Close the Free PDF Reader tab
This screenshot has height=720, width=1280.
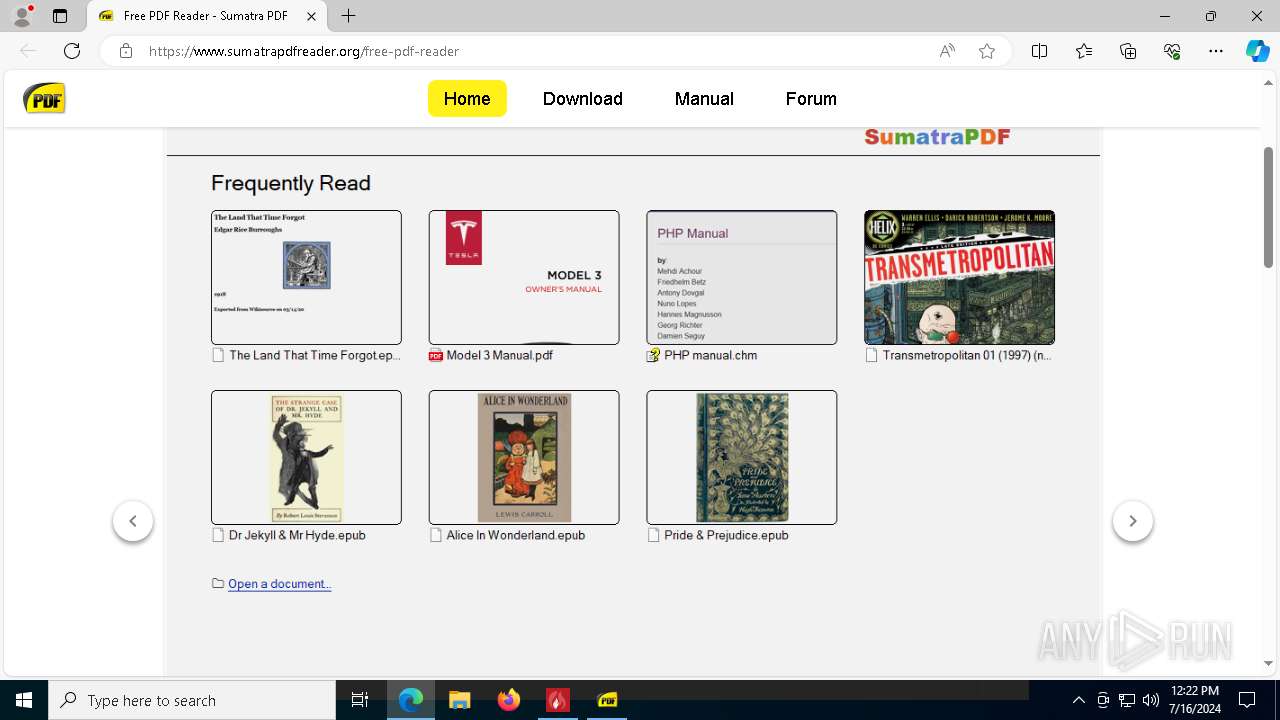pyautogui.click(x=311, y=16)
